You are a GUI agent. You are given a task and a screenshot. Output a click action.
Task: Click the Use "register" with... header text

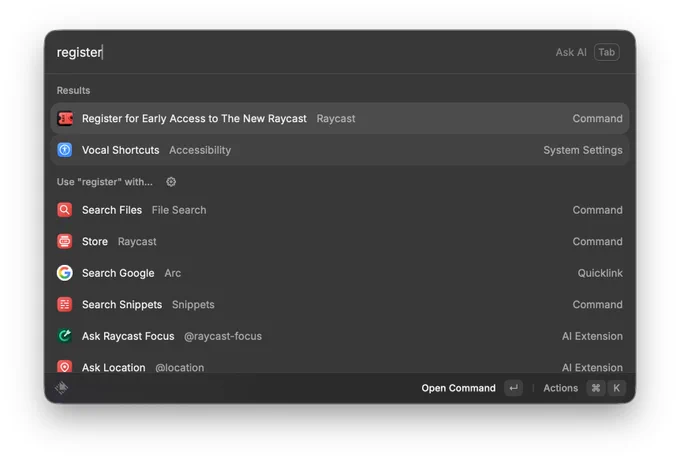click(x=105, y=182)
